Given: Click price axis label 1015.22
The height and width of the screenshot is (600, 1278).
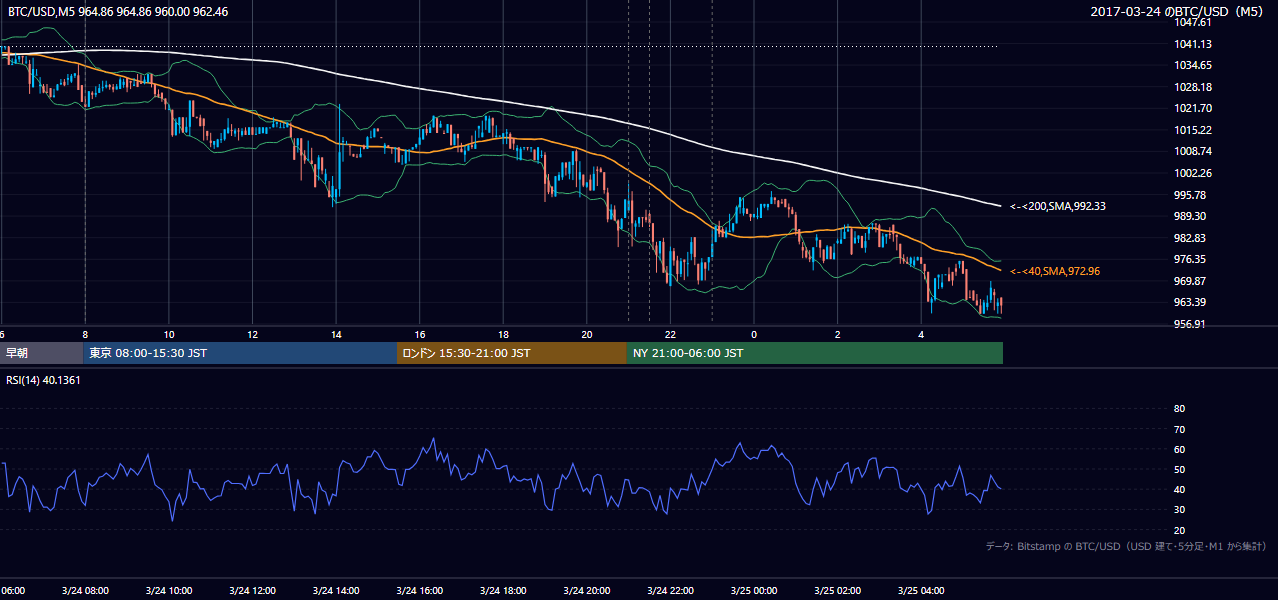Looking at the screenshot, I should (1194, 130).
